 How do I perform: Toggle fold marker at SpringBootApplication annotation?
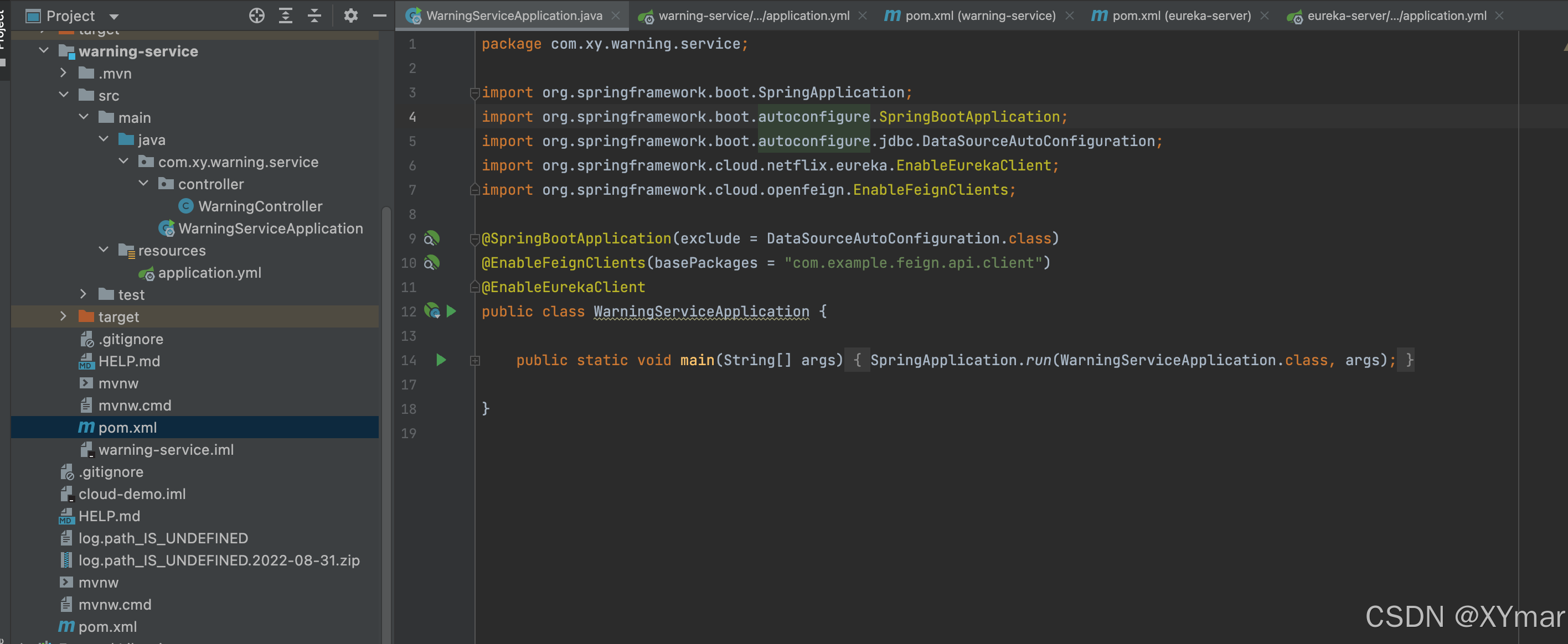475,239
